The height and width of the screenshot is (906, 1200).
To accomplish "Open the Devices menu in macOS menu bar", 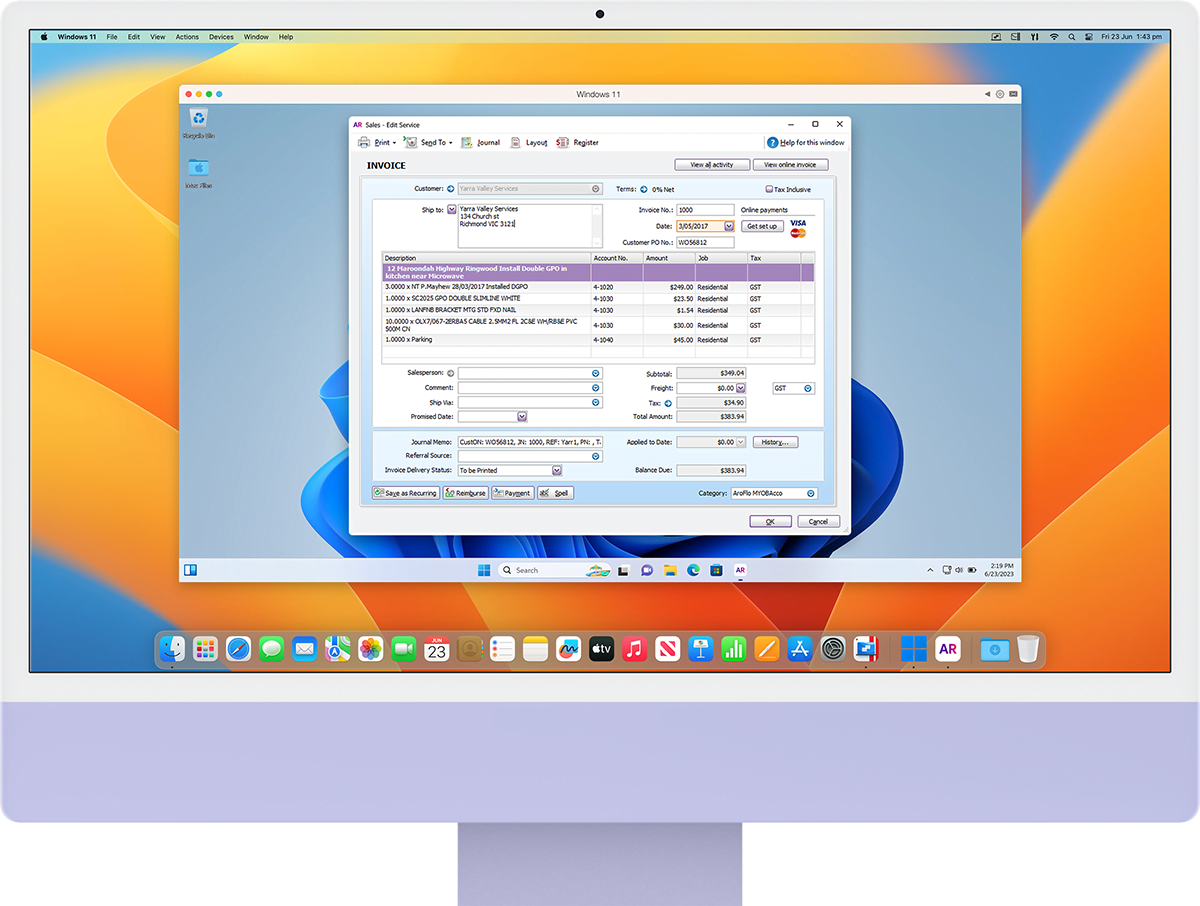I will point(221,37).
